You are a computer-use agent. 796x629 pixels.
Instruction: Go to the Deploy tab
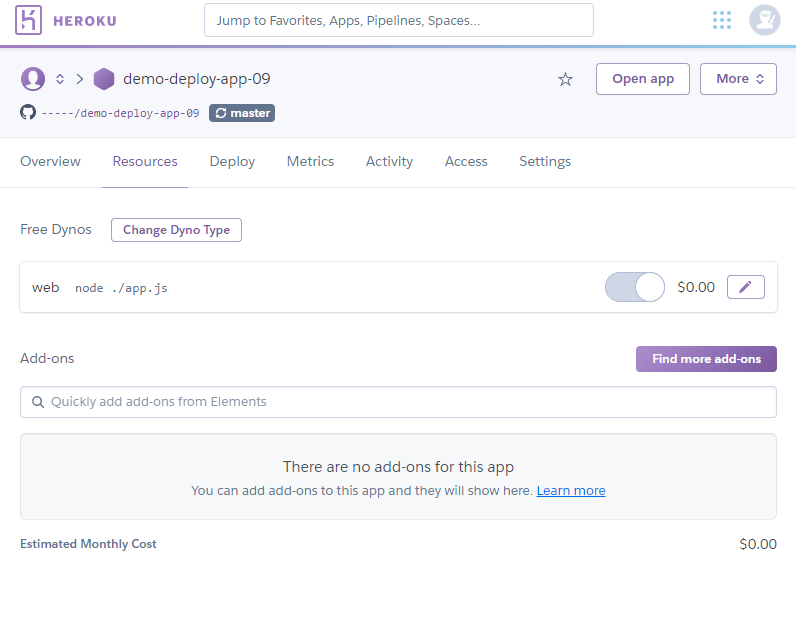click(232, 161)
